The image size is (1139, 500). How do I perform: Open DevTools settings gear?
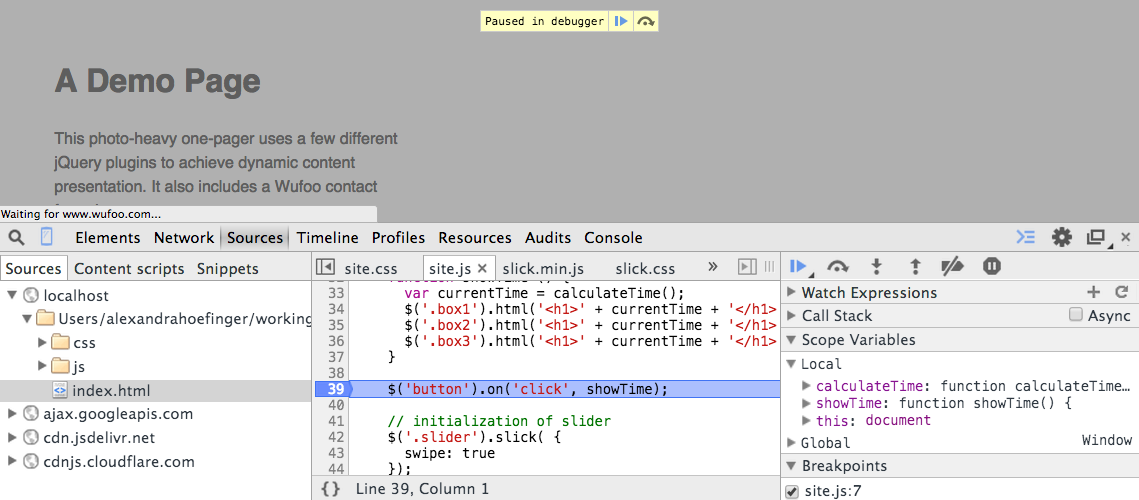coord(1061,237)
